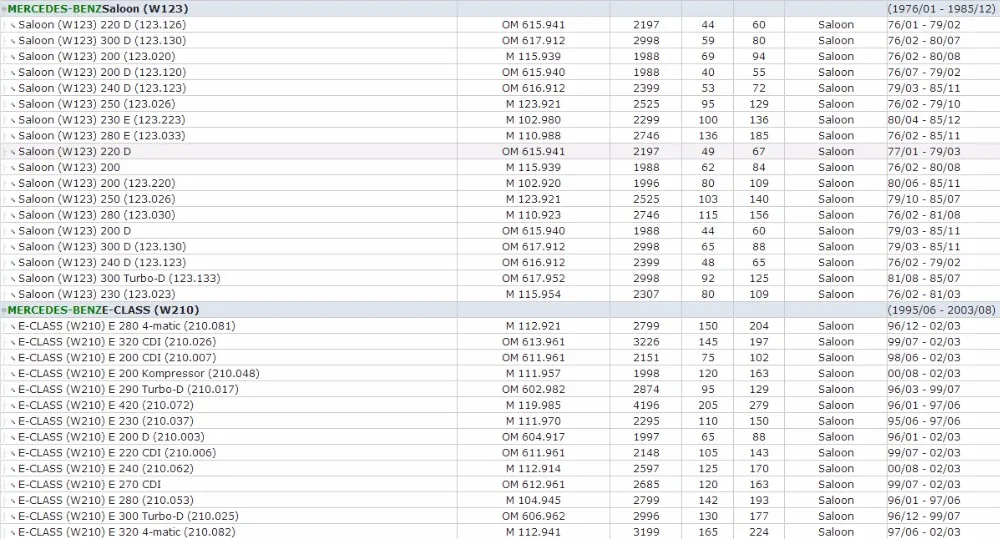Click date range 95/06 - 97/06

(x=923, y=421)
